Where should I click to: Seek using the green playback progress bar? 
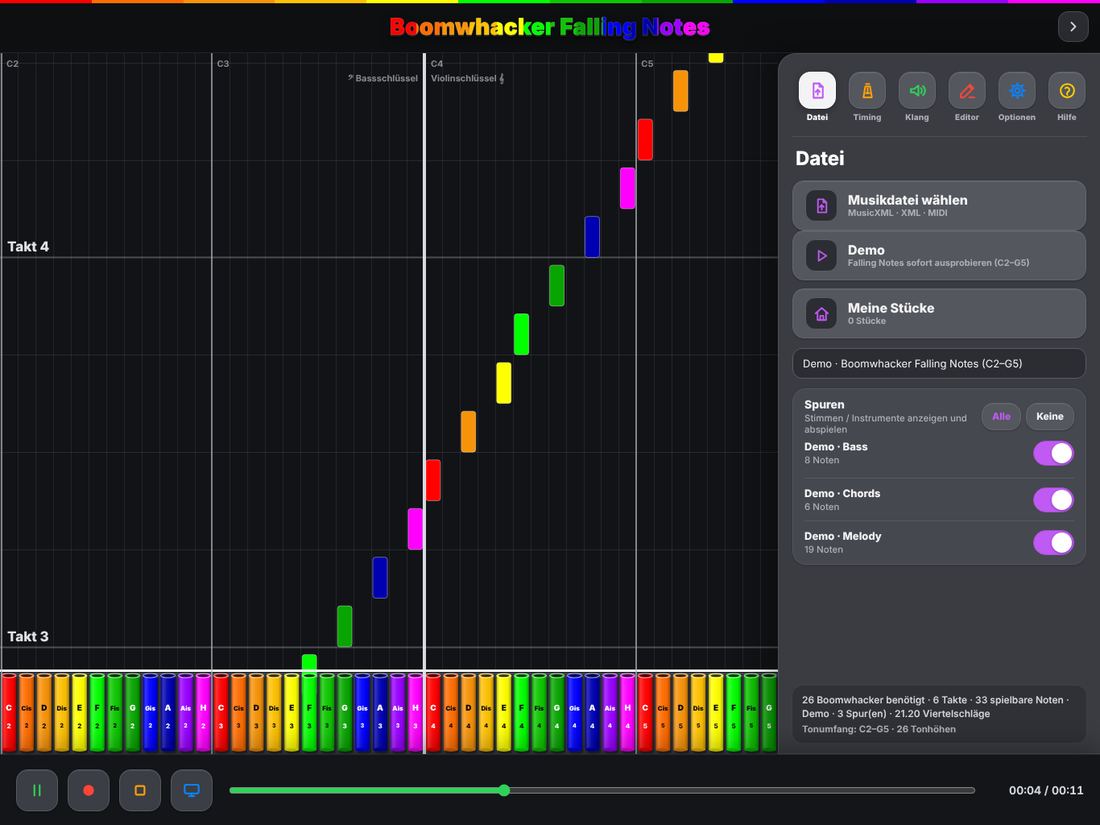(602, 790)
